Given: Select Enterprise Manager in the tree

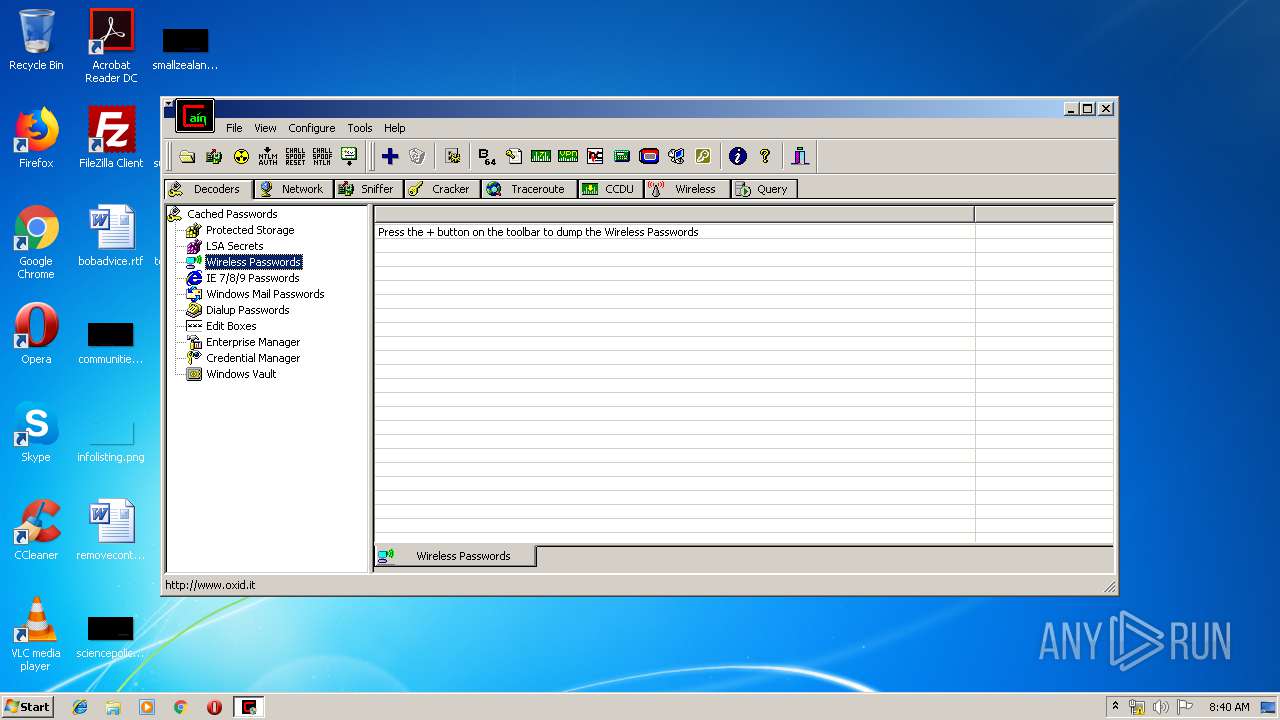Looking at the screenshot, I should pyautogui.click(x=253, y=342).
